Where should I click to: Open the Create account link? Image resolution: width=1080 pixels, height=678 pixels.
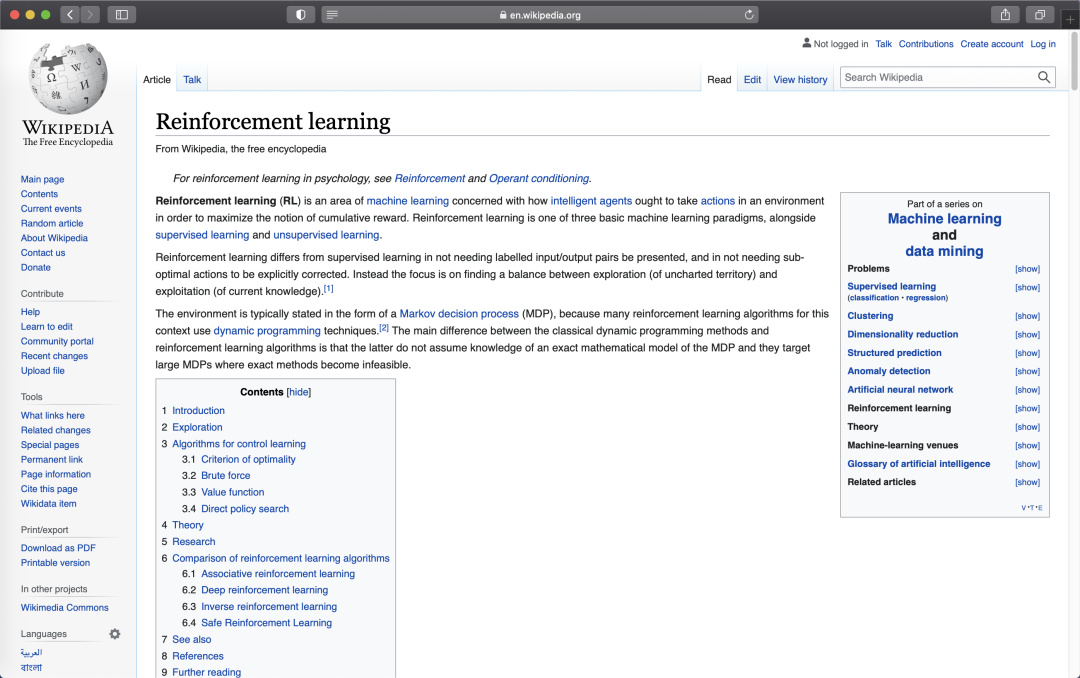pos(992,43)
